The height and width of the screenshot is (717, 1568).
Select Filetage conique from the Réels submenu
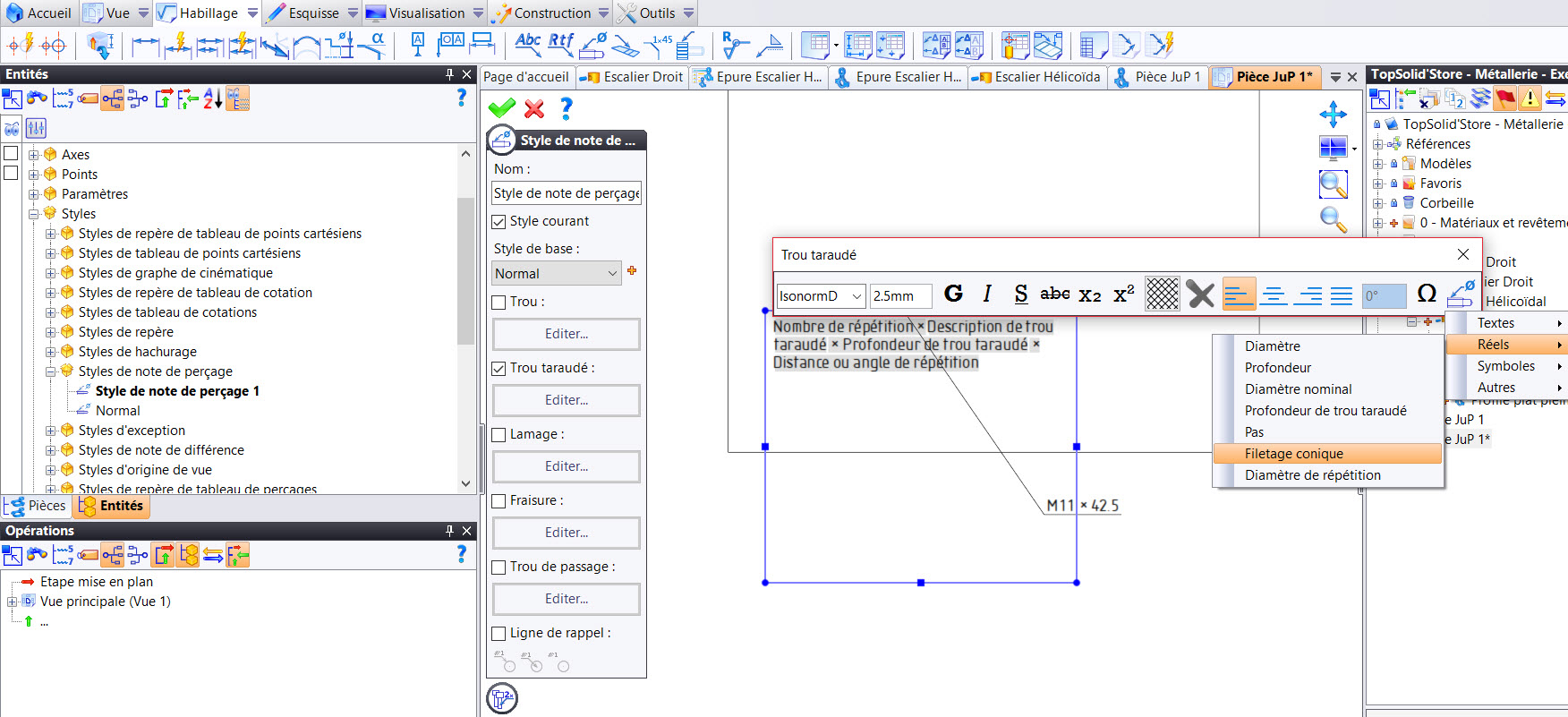point(1327,454)
